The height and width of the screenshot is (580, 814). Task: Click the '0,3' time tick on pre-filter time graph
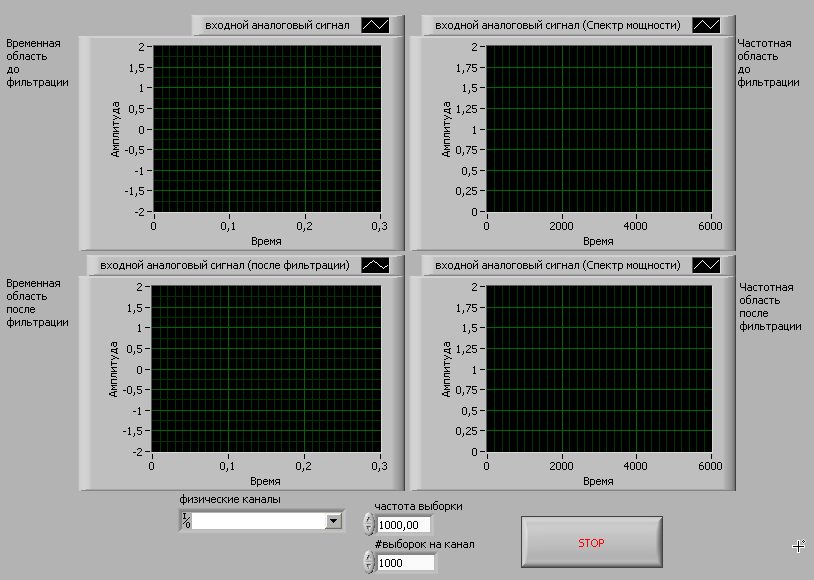pyautogui.click(x=379, y=226)
